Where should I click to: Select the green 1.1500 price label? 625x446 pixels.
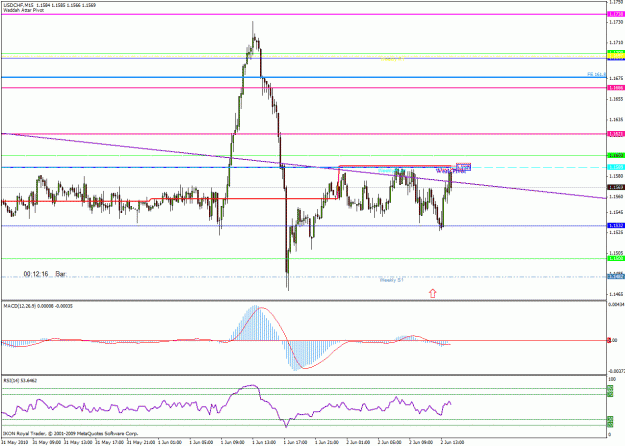[616, 258]
